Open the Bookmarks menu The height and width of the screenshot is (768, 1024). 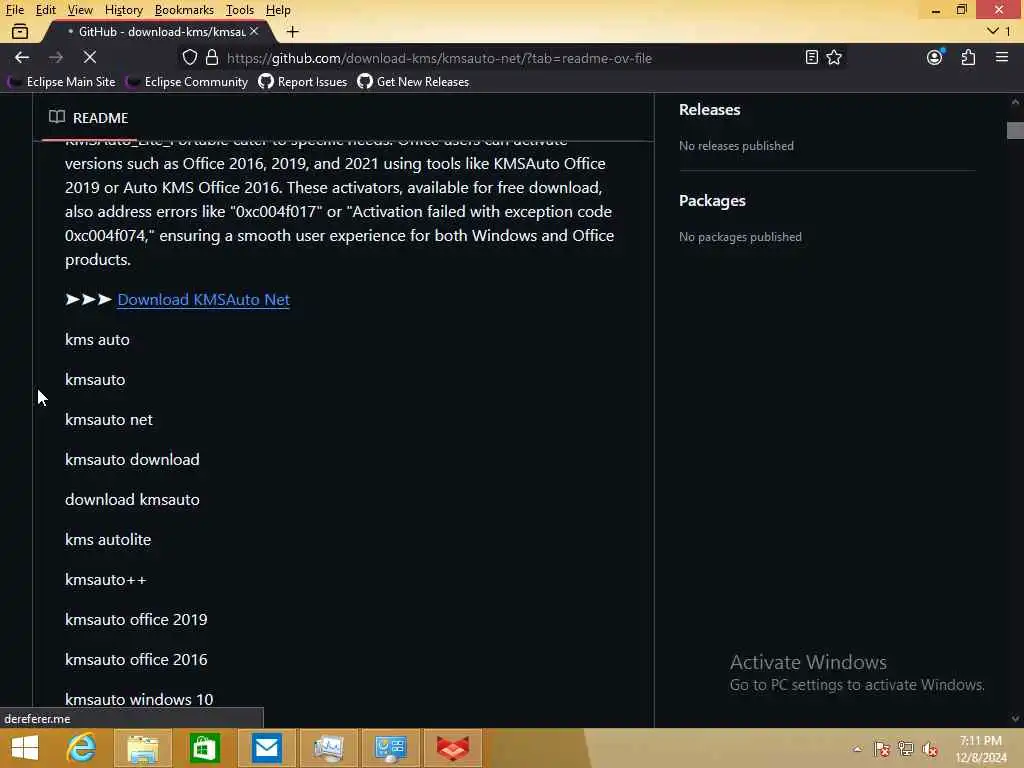click(x=184, y=10)
